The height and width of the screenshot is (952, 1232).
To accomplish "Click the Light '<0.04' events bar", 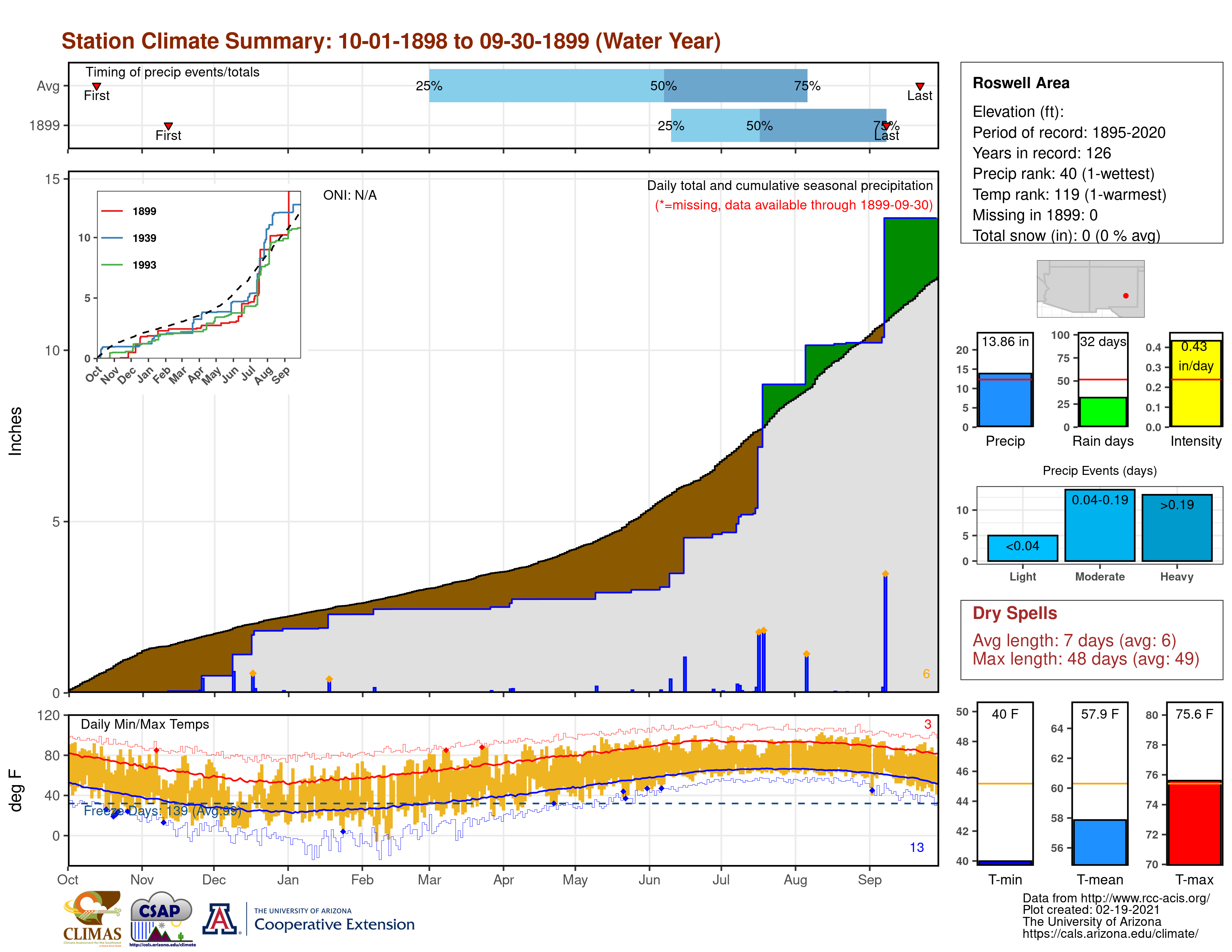I will click(x=1023, y=548).
